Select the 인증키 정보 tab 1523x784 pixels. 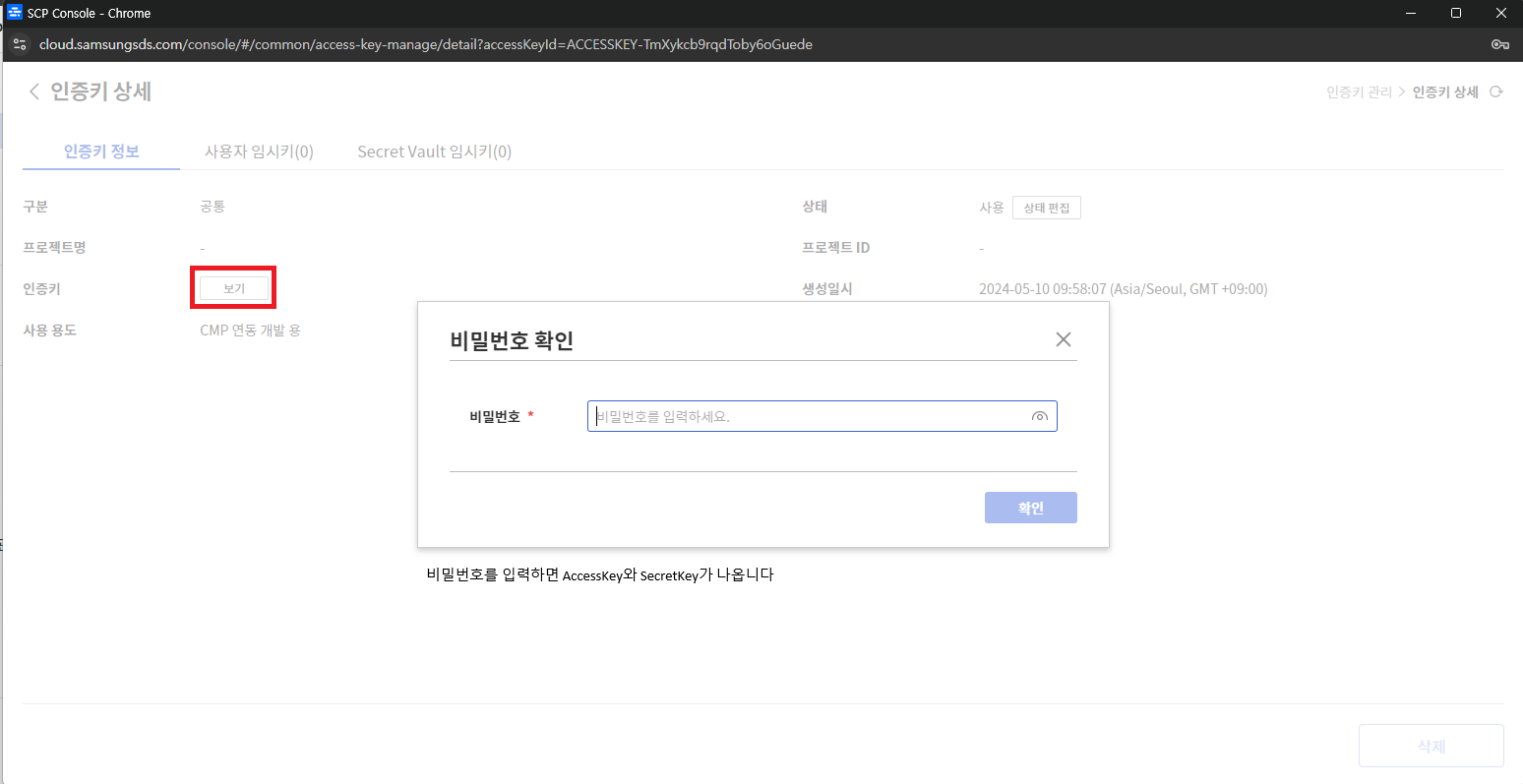[x=100, y=151]
